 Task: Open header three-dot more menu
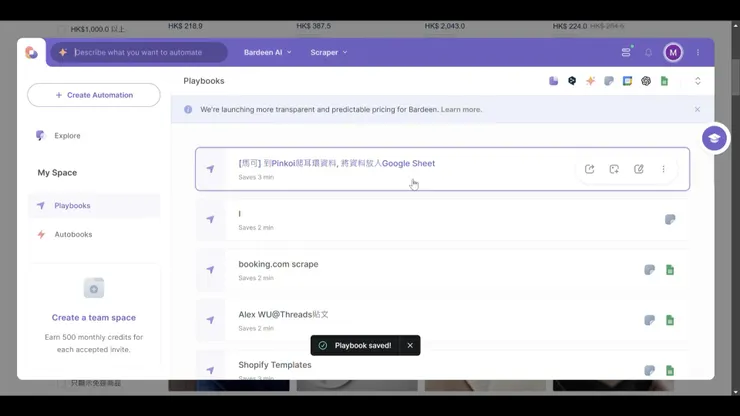point(698,52)
